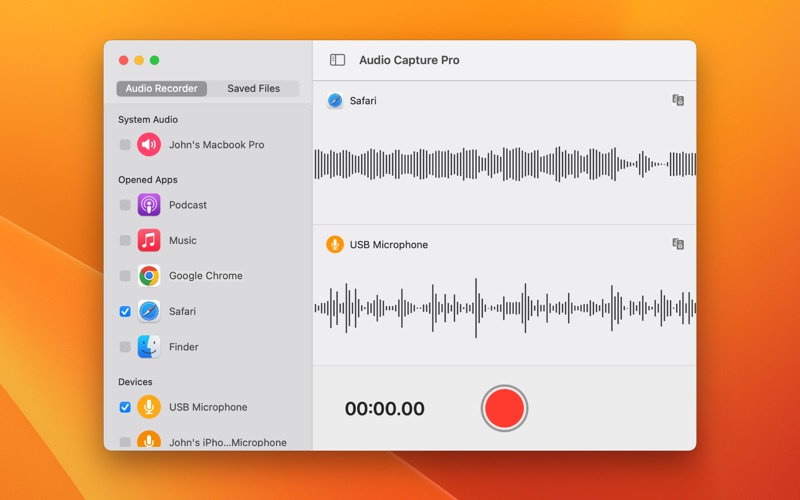This screenshot has width=800, height=500.
Task: Click the Music app icon
Action: click(x=149, y=240)
